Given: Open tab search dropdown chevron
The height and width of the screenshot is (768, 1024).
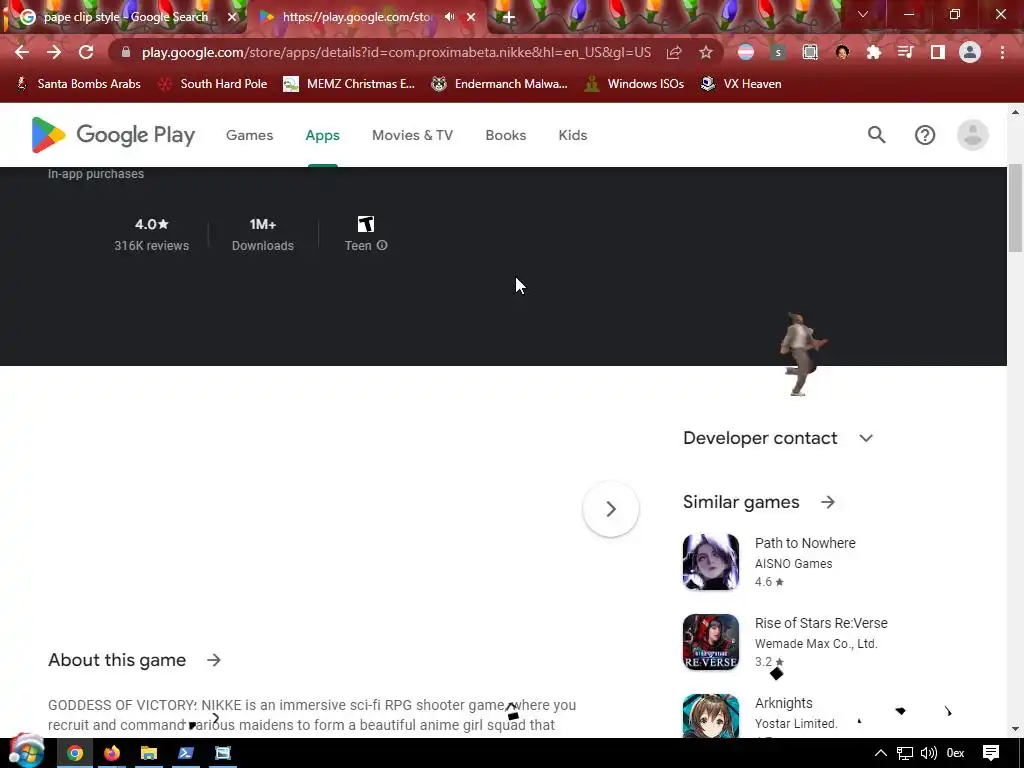Looking at the screenshot, I should tap(863, 14).
